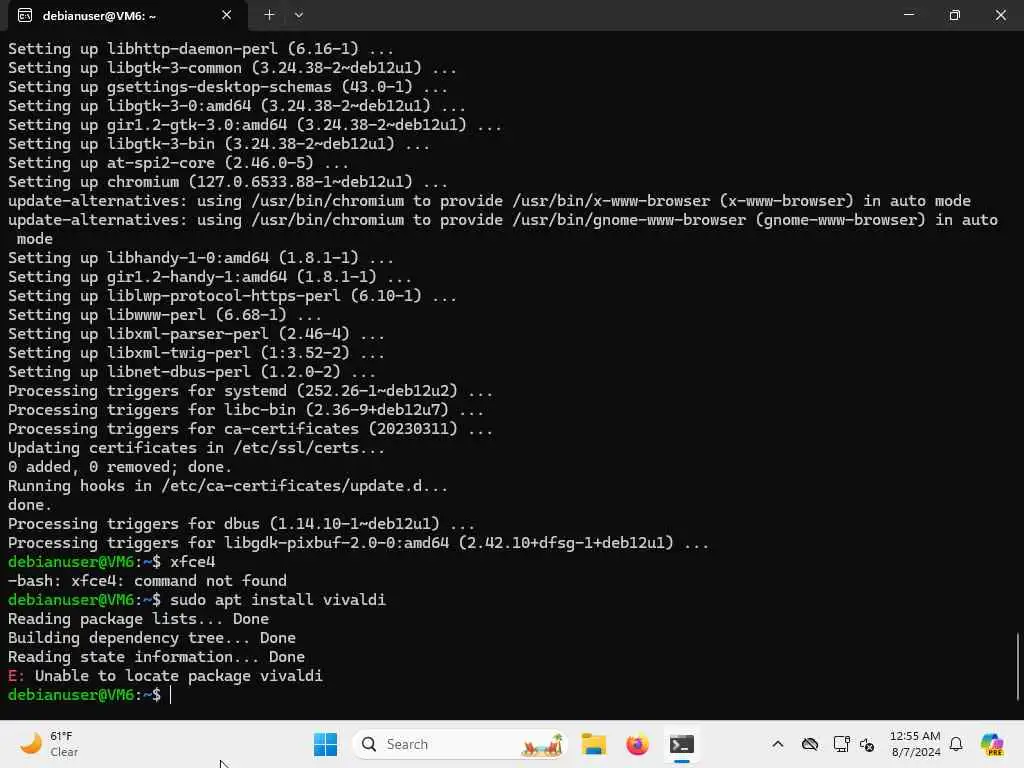Click 'Processing triggers for dbus' line

click(242, 523)
